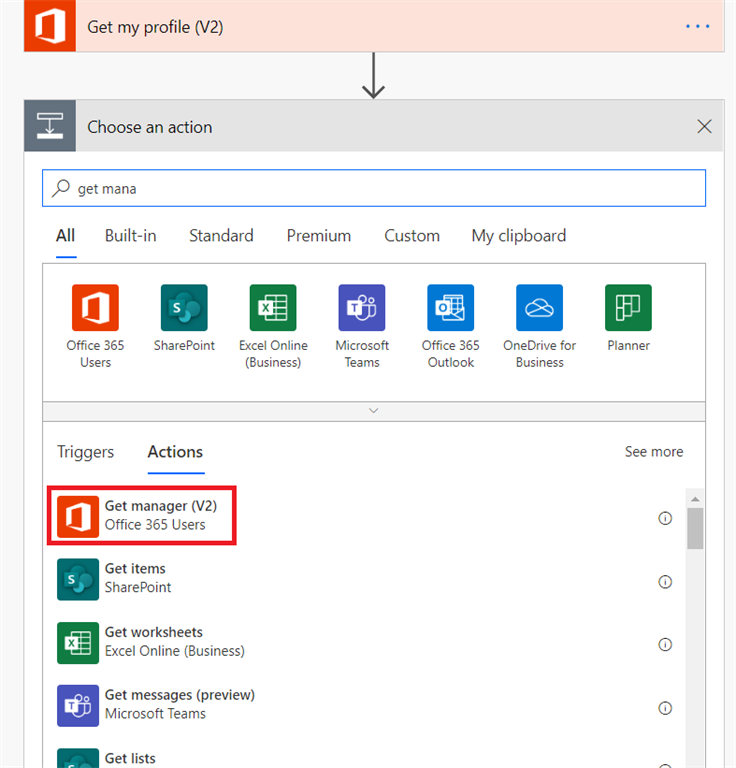Select the Microsoft Teams connector
The width and height of the screenshot is (736, 768).
pos(362,326)
